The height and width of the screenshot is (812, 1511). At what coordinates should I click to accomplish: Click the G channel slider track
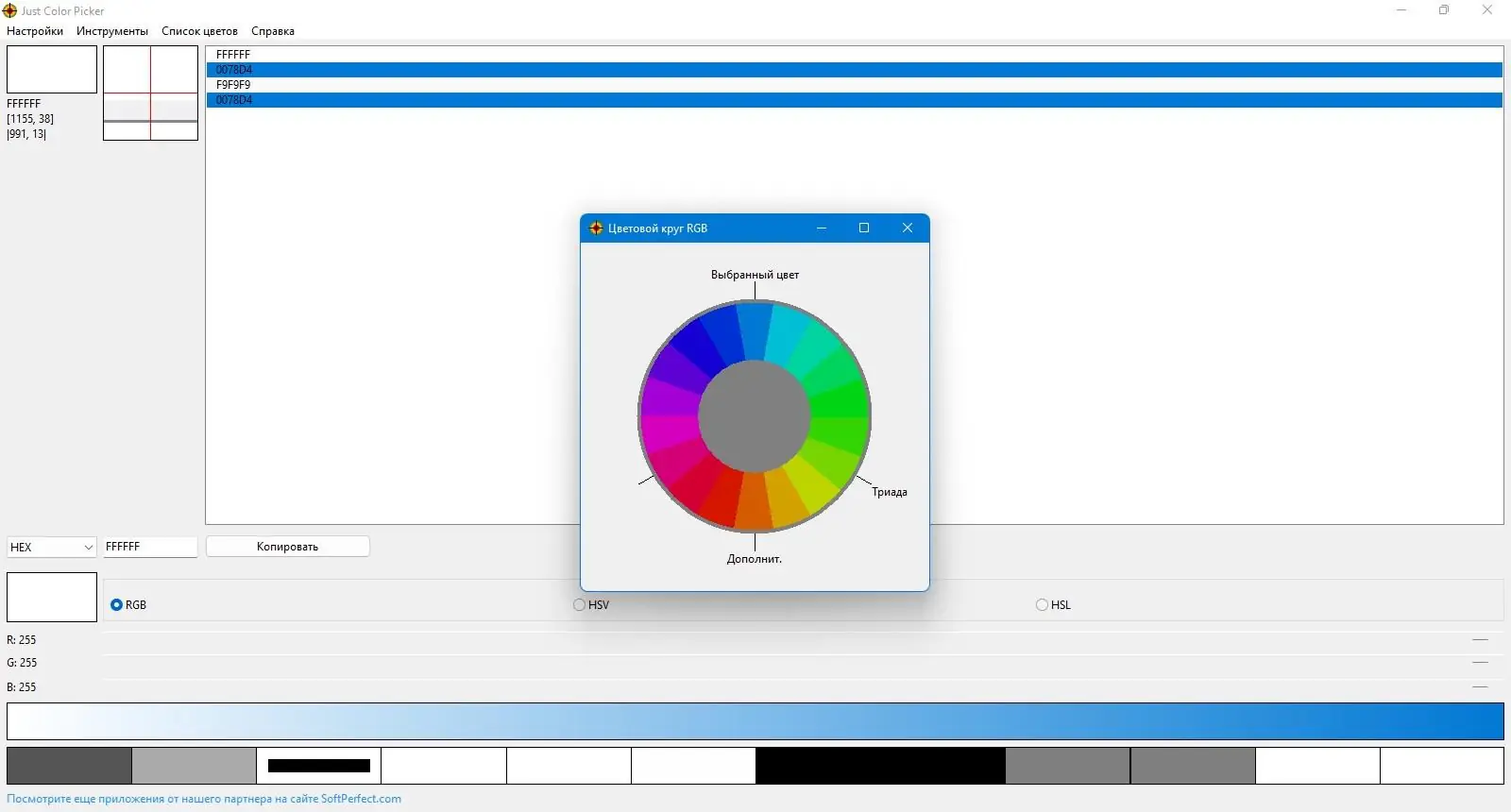point(803,663)
